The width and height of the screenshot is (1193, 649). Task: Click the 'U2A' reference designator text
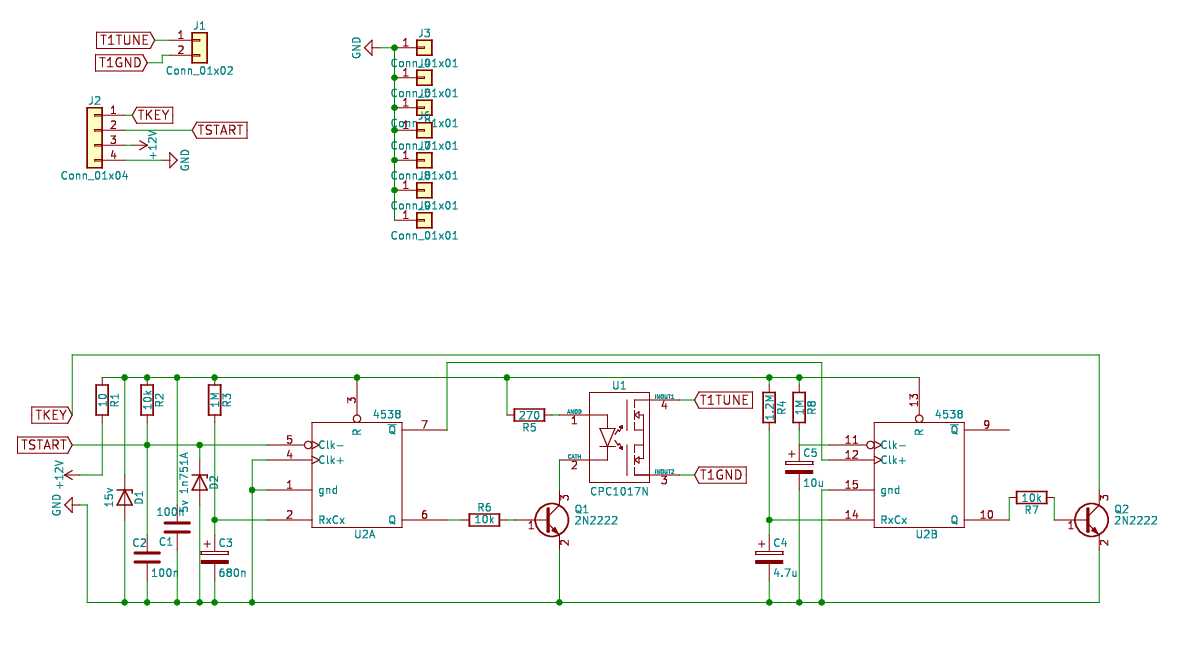click(x=365, y=535)
